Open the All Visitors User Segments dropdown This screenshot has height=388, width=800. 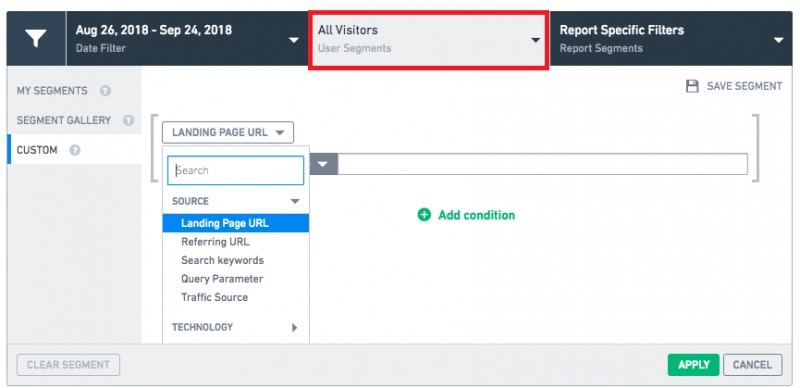[429, 39]
